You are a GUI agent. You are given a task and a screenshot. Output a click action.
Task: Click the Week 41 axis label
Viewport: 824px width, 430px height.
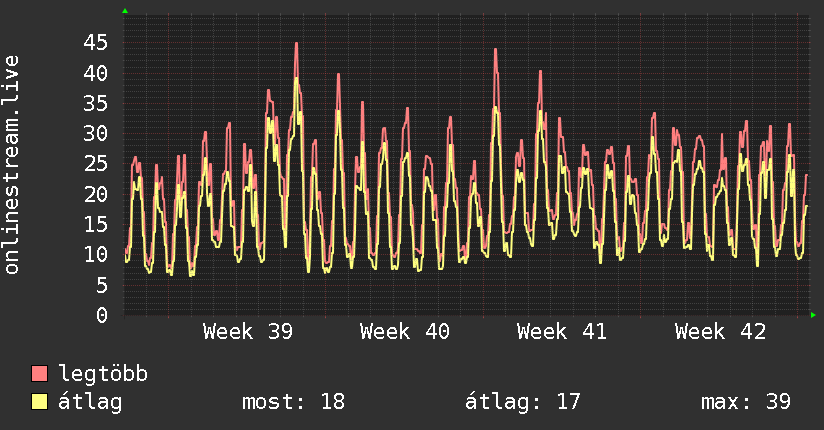click(562, 332)
